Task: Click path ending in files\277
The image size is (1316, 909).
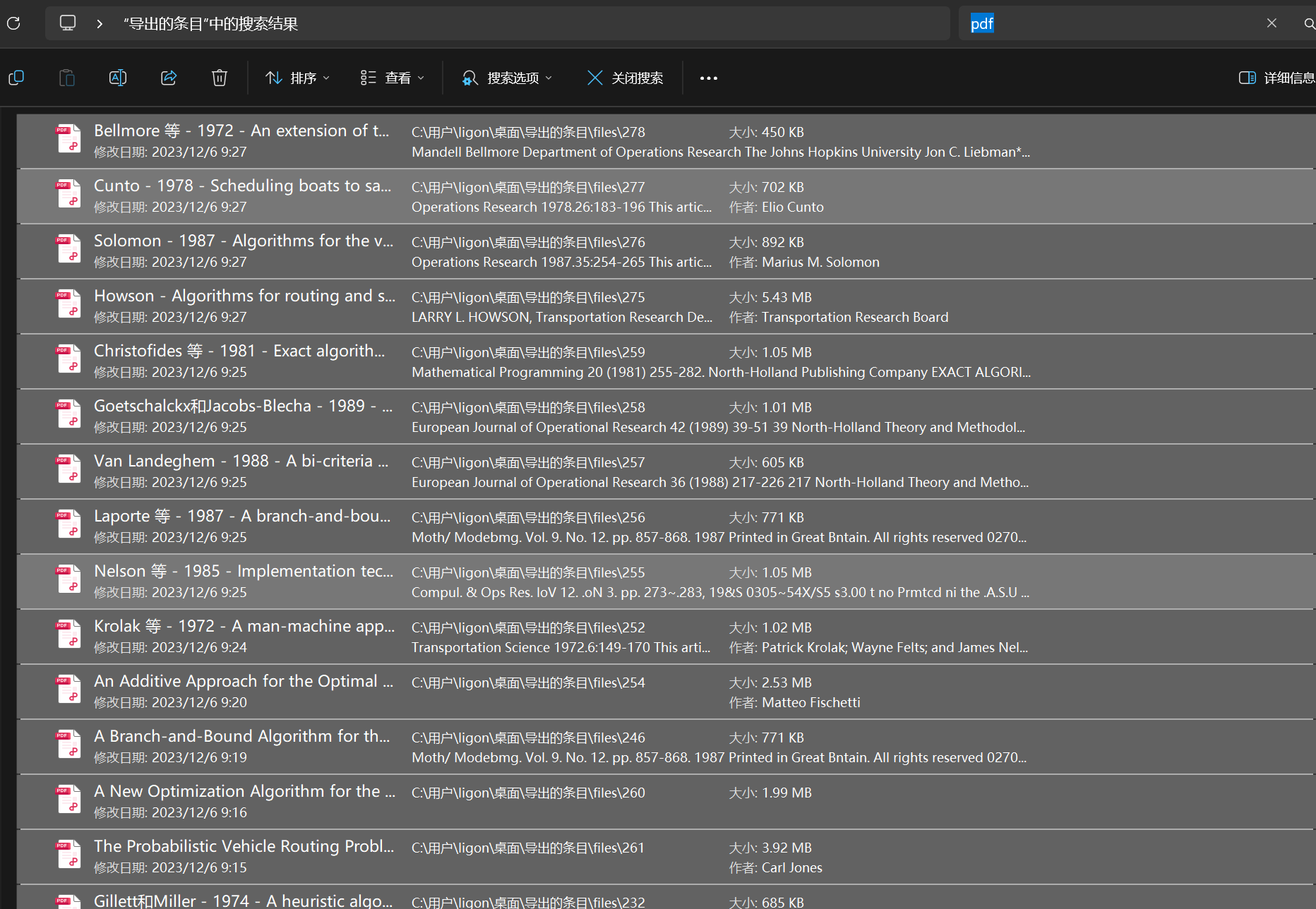Action: (x=528, y=187)
